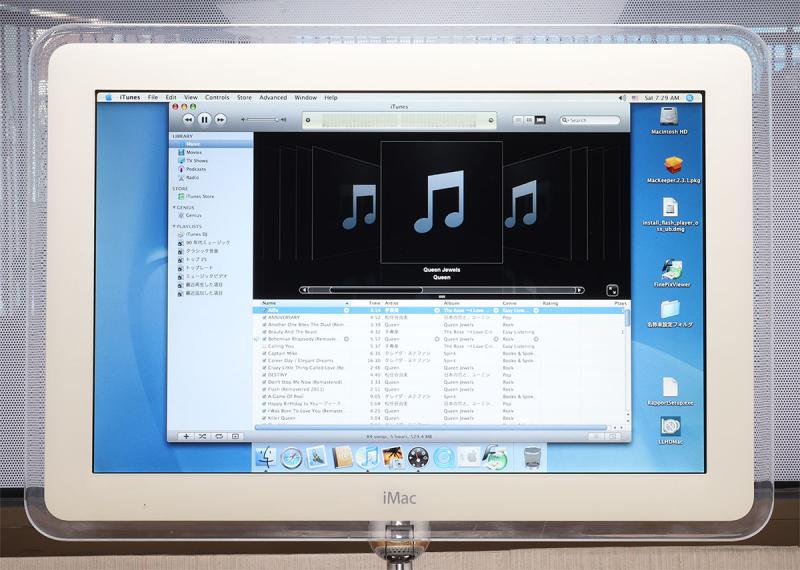Image resolution: width=800 pixels, height=570 pixels.
Task: Open the iTunes Store sidebar item
Action: coord(211,196)
